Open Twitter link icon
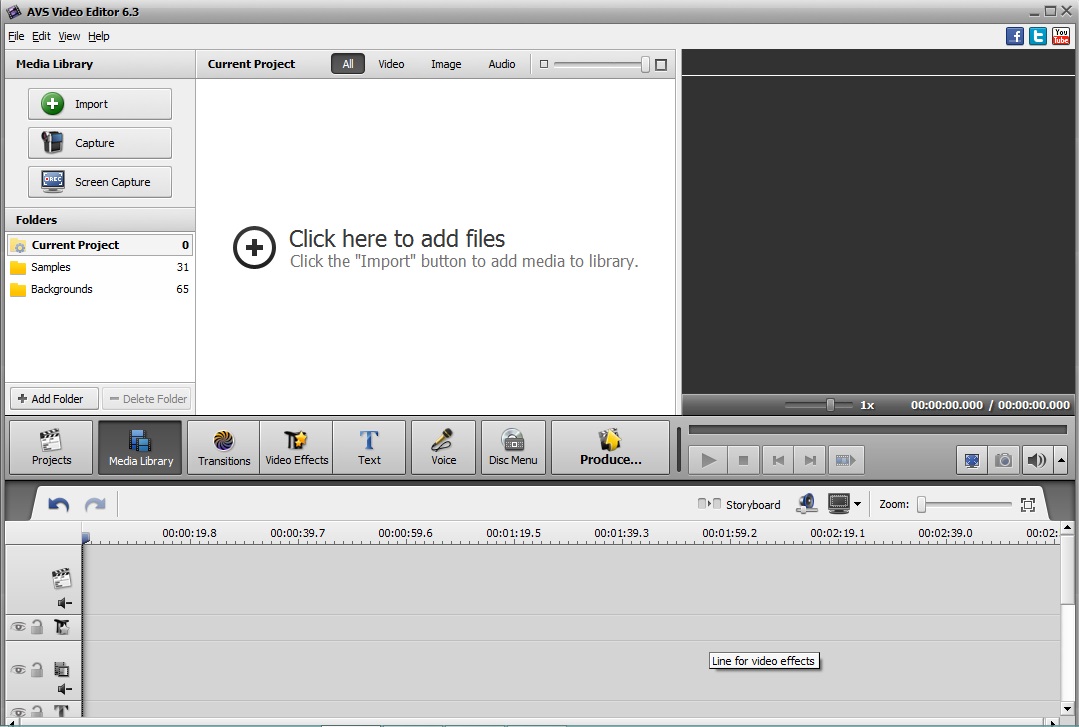This screenshot has height=727, width=1079. coord(1038,36)
